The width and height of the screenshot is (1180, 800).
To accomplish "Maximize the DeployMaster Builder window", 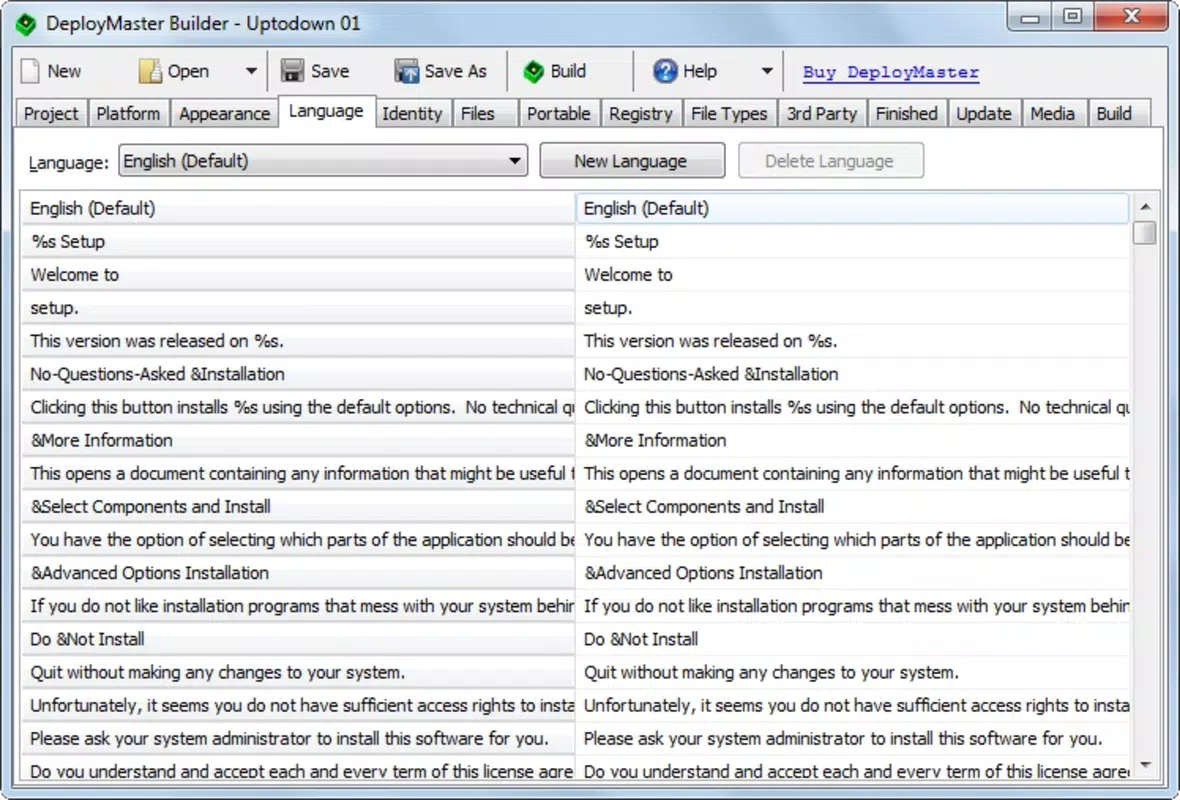I will (x=1072, y=17).
